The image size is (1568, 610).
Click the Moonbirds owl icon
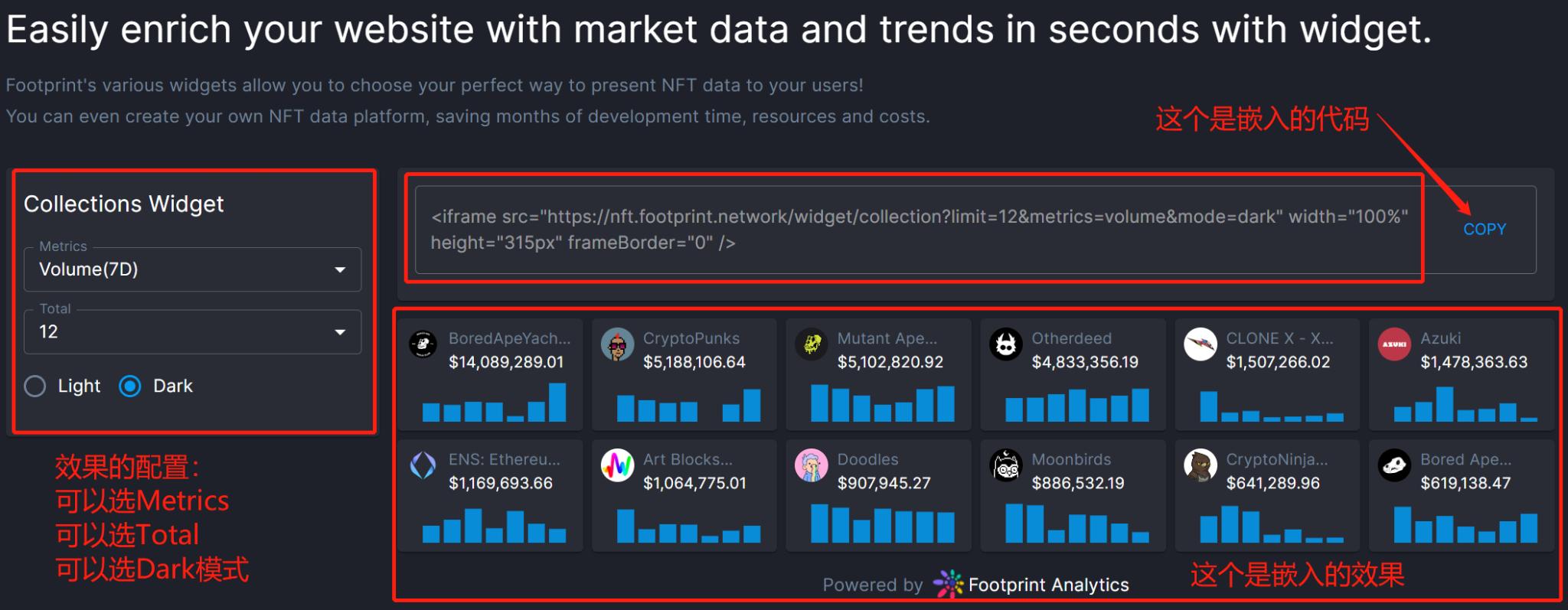1006,465
